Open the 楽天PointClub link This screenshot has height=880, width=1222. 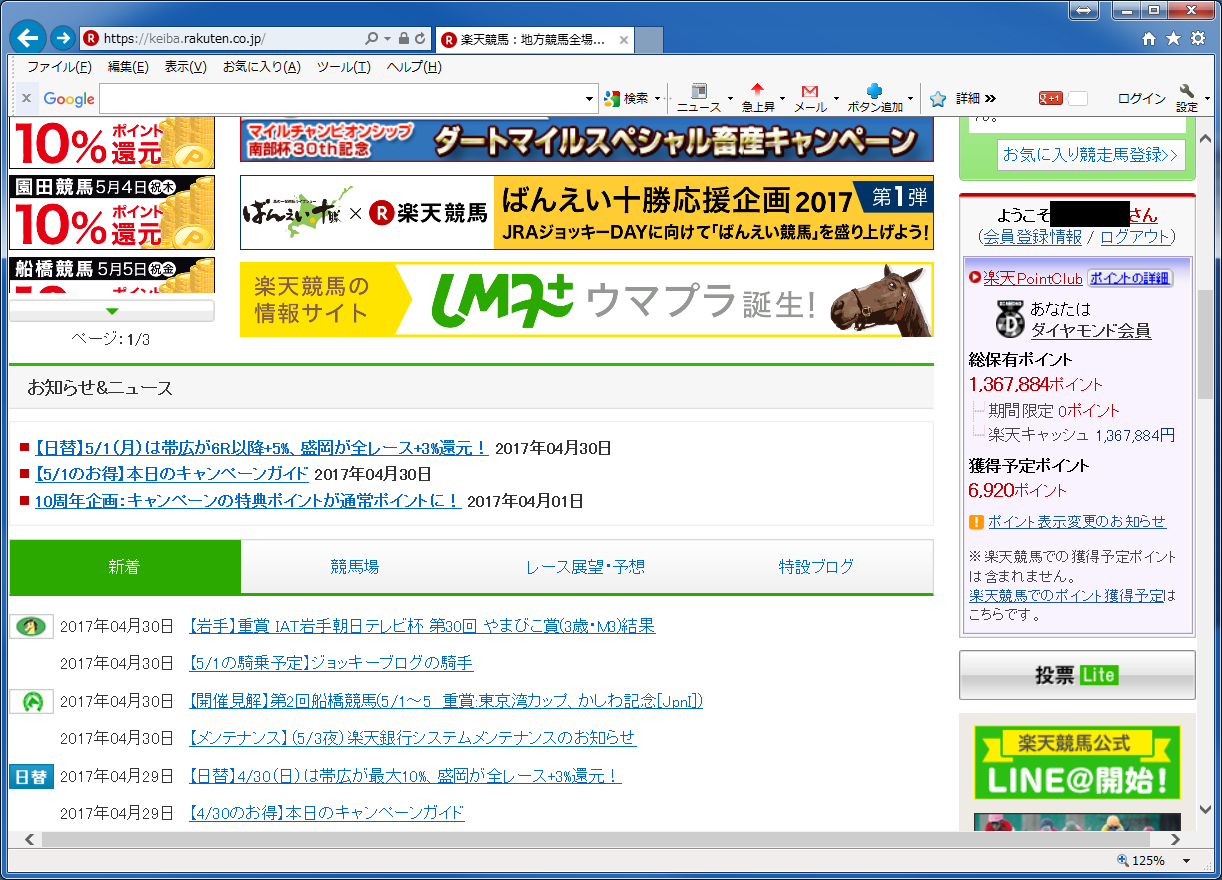click(1032, 278)
